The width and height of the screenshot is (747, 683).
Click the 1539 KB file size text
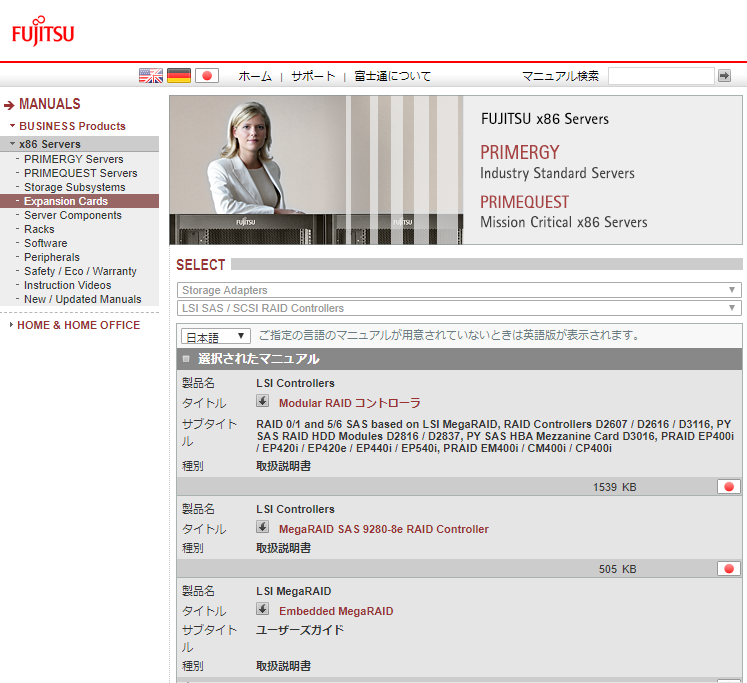pyautogui.click(x=615, y=487)
